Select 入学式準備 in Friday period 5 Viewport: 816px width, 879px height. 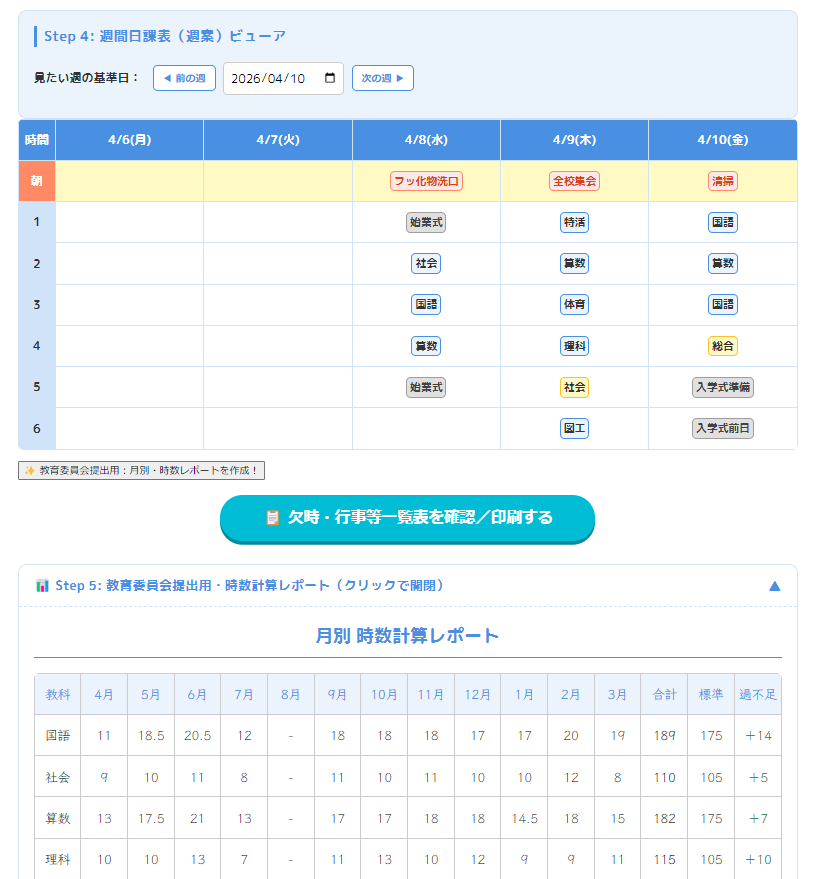point(722,387)
